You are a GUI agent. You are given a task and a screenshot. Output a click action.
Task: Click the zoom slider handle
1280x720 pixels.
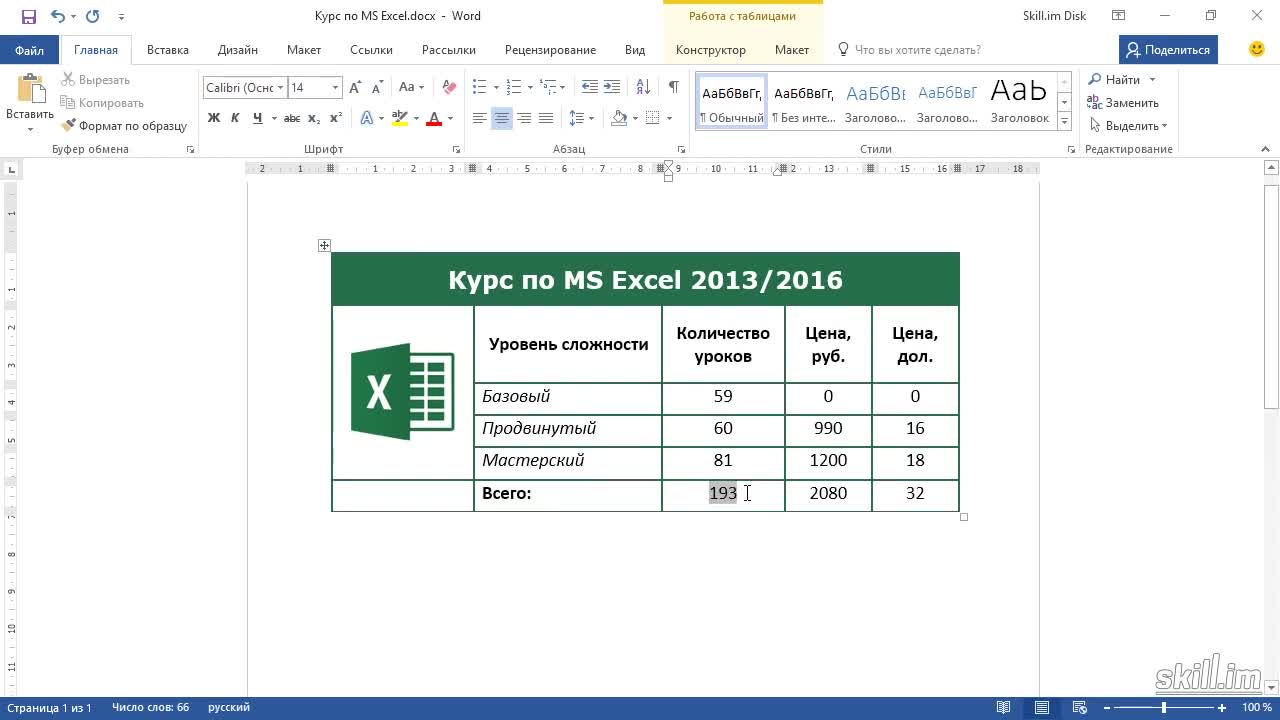pyautogui.click(x=1163, y=708)
